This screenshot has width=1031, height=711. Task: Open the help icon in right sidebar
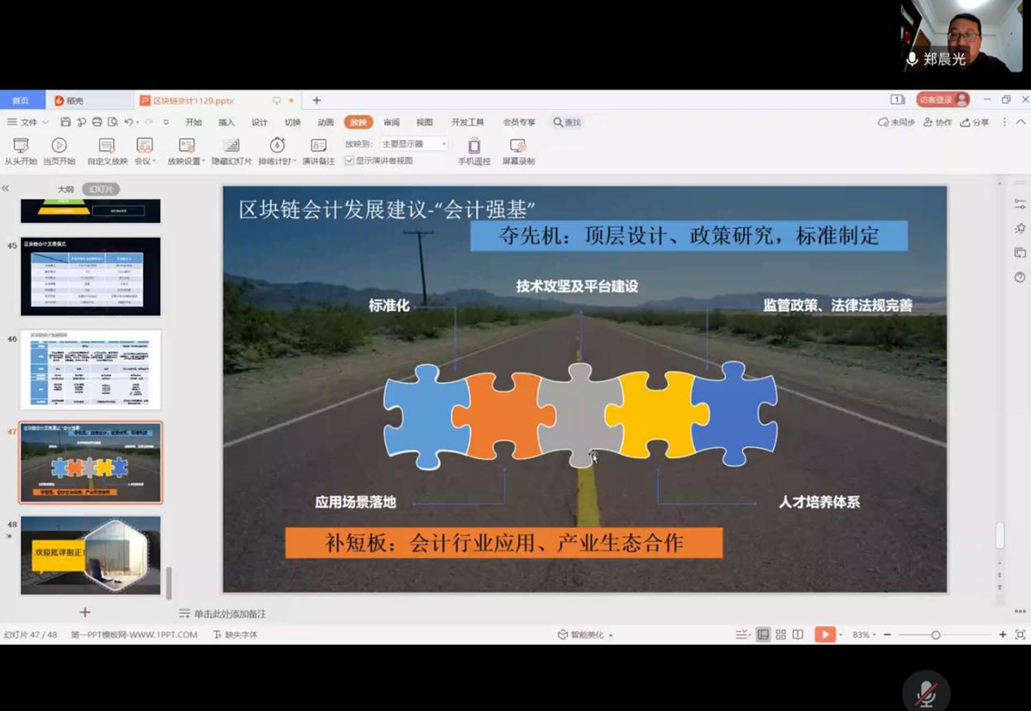pyautogui.click(x=1019, y=277)
